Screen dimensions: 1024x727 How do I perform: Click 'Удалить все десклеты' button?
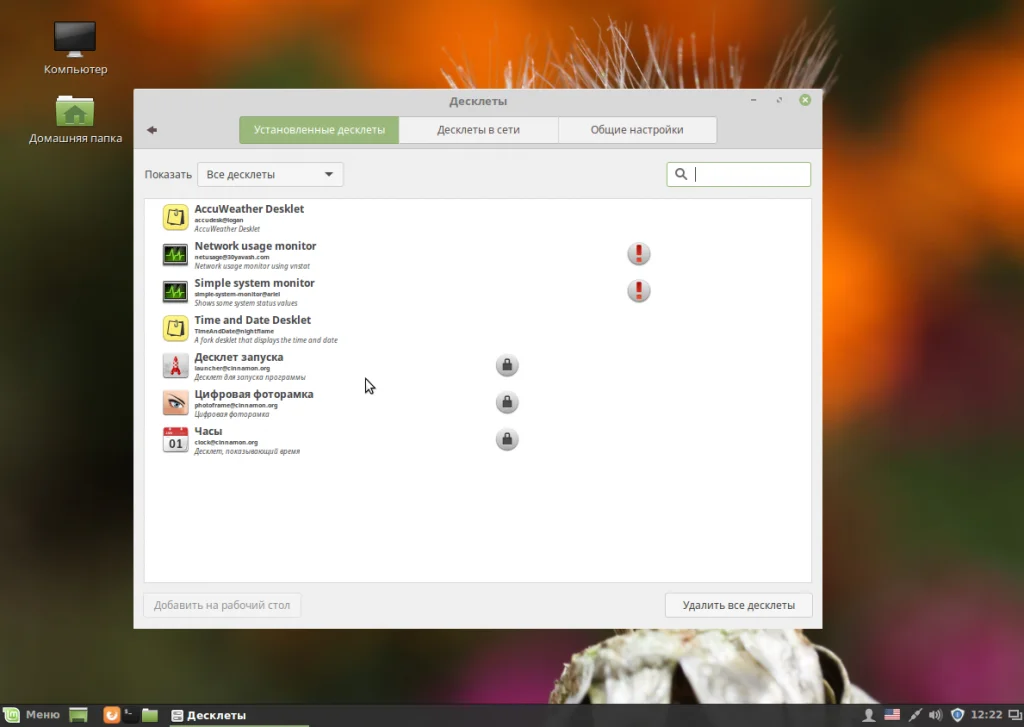[x=739, y=605]
